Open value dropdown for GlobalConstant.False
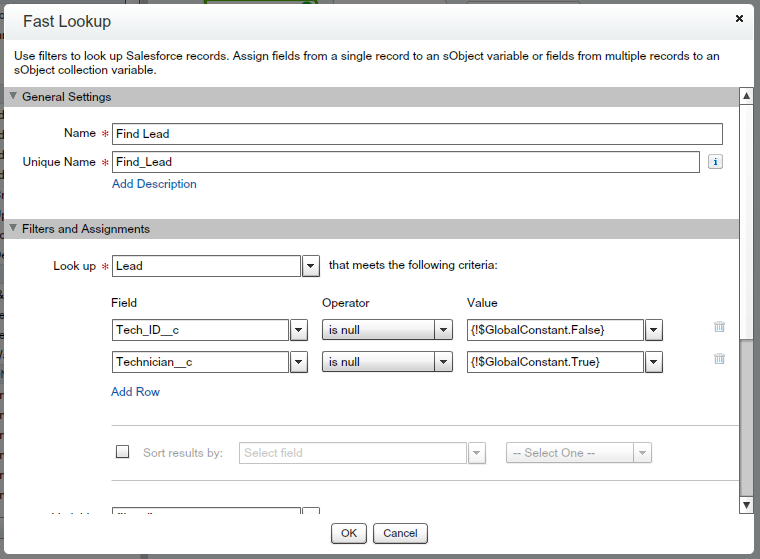 [x=654, y=330]
